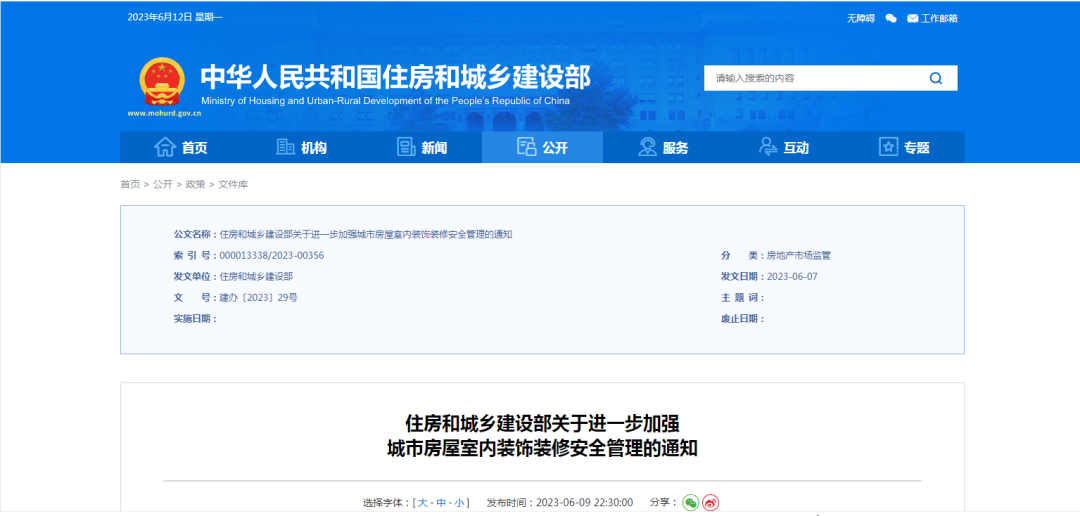Click the 主题词 label

(x=740, y=298)
